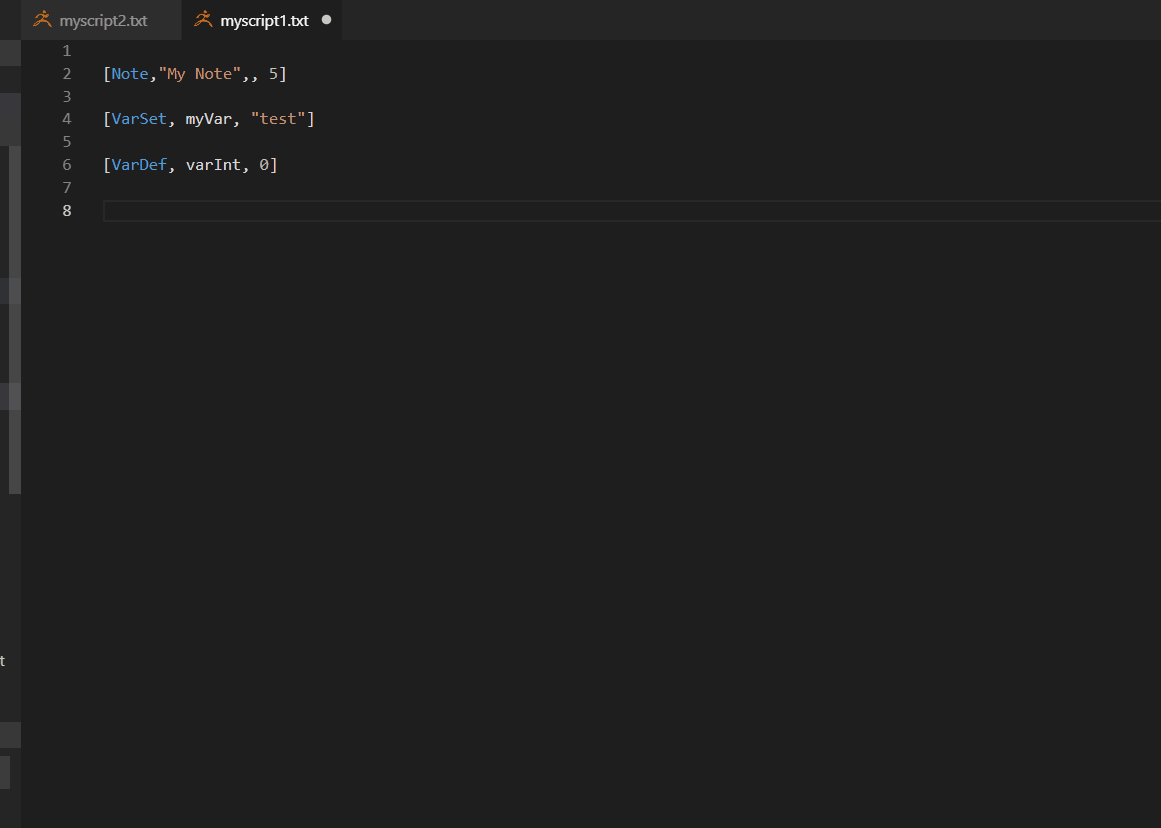
Task: Click line number 2 in the gutter
Action: [66, 73]
